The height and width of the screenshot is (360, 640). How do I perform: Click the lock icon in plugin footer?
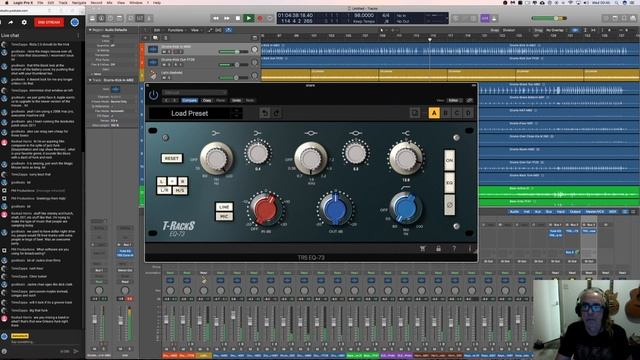(x=438, y=248)
